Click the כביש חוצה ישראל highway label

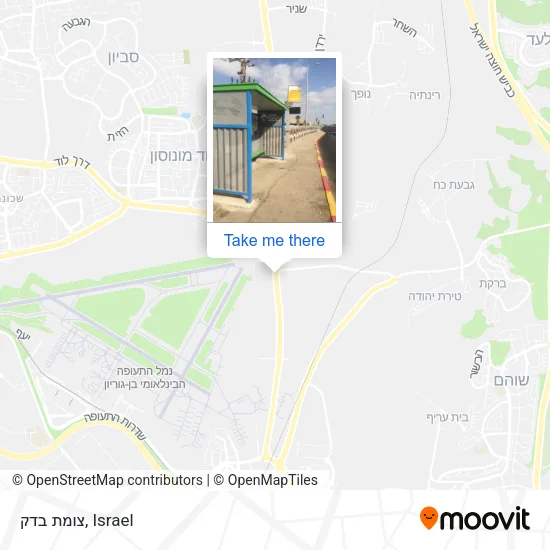click(493, 60)
